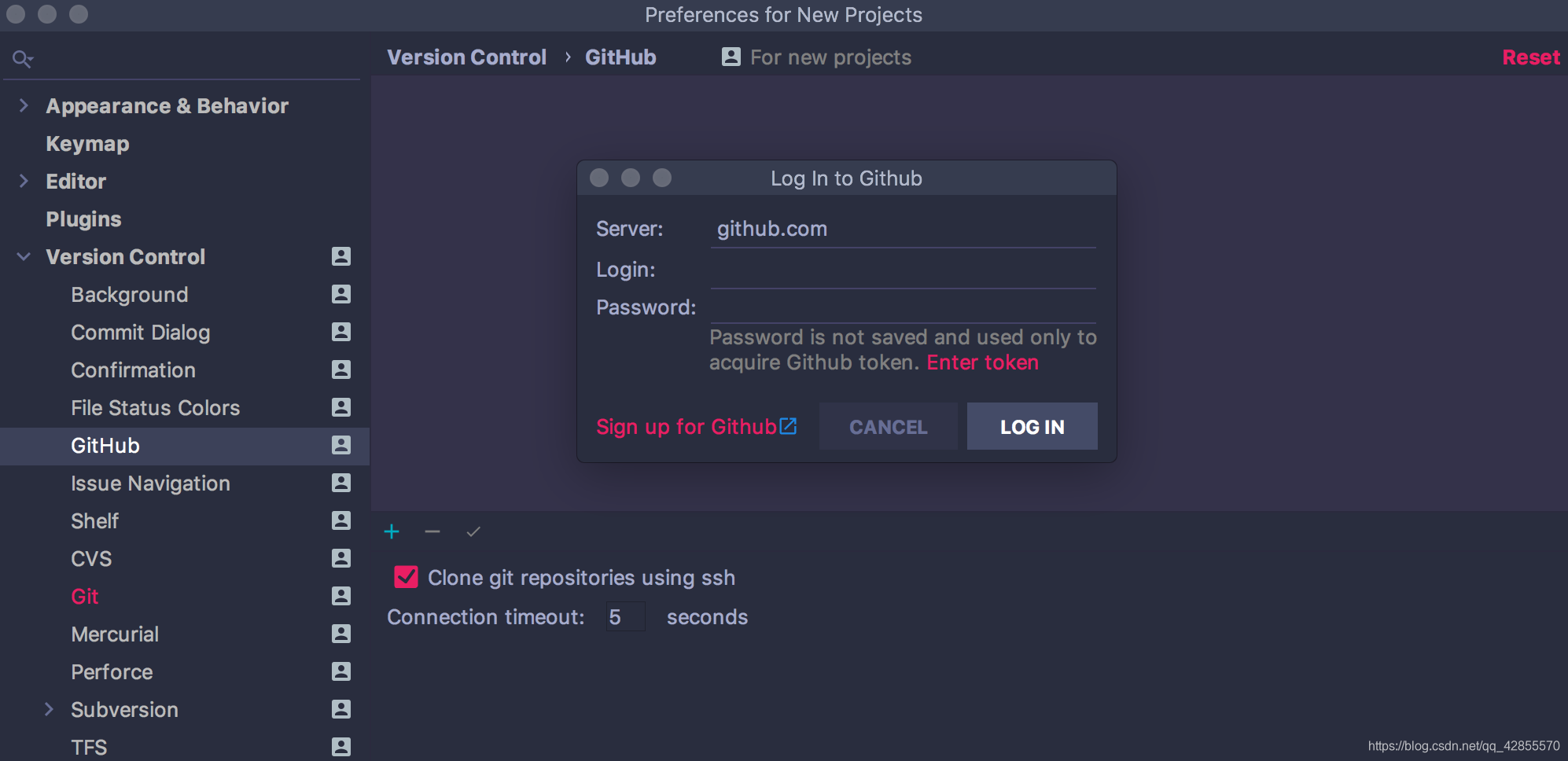
Task: Select Perforce settings
Action: click(x=112, y=672)
